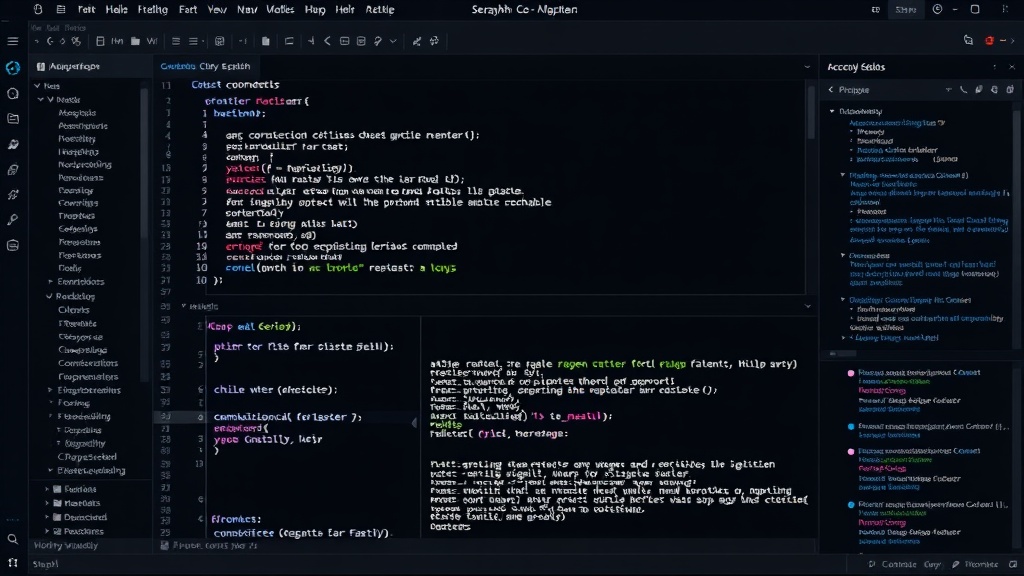The width and height of the screenshot is (1024, 576).
Task: Open the right panel's vertical dots options
Action: point(995,67)
